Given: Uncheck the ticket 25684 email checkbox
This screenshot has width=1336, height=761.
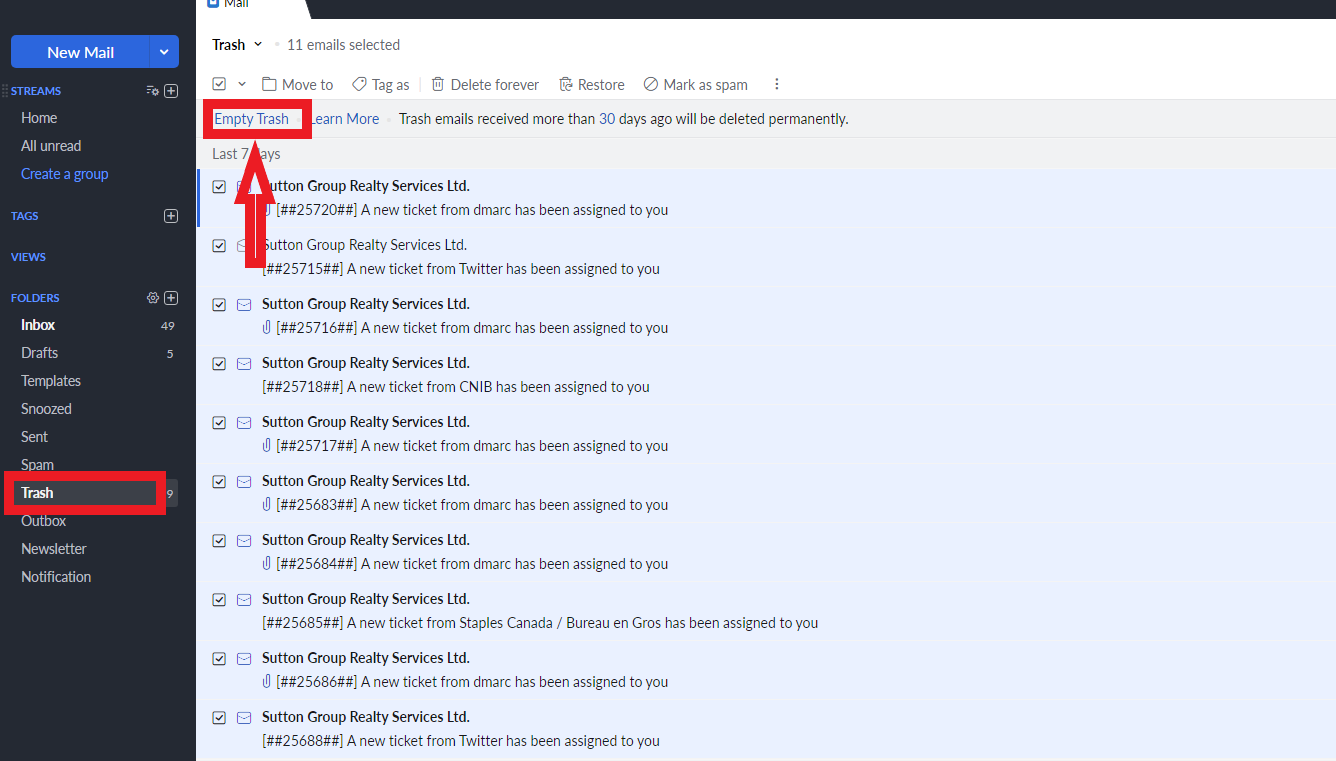Looking at the screenshot, I should pyautogui.click(x=219, y=541).
